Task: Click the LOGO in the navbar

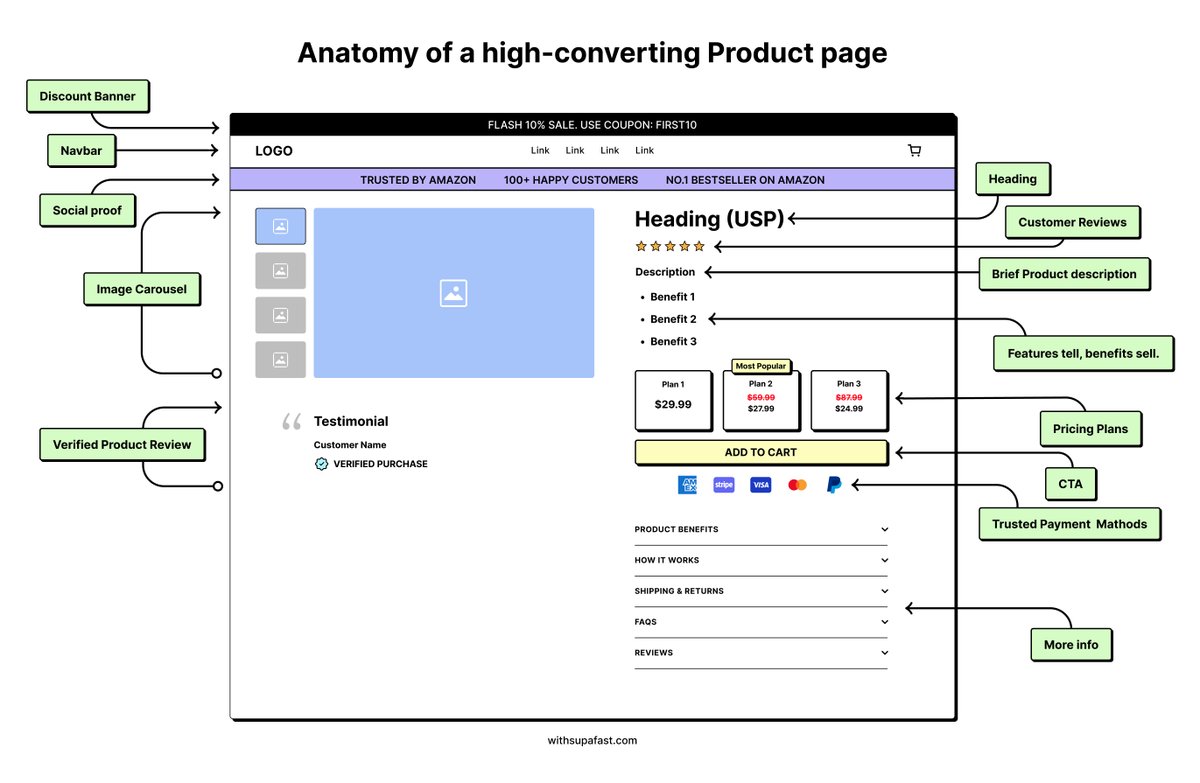Action: point(274,151)
